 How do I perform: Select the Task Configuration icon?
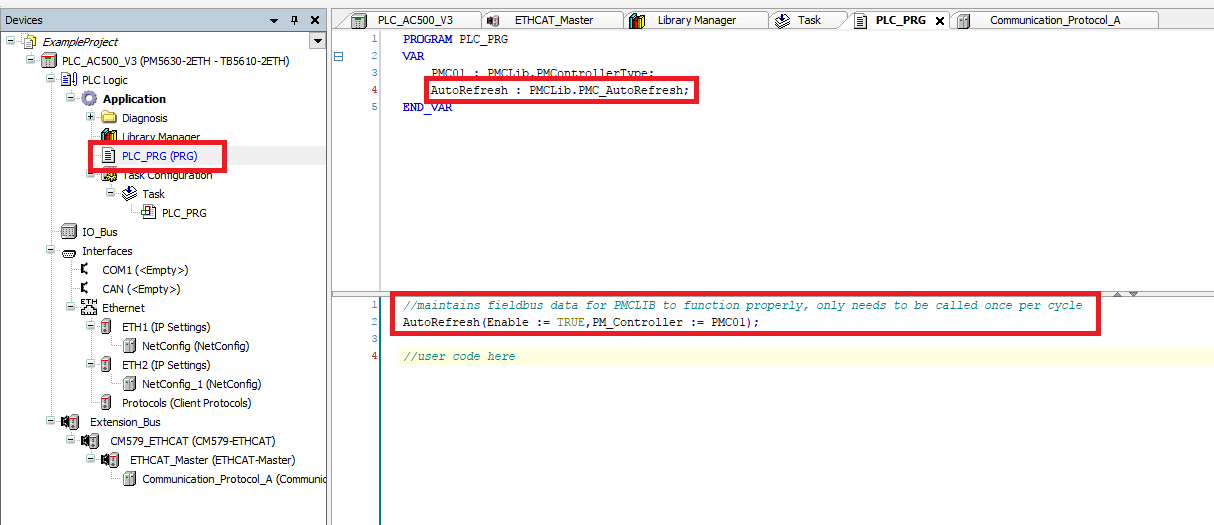tap(108, 176)
